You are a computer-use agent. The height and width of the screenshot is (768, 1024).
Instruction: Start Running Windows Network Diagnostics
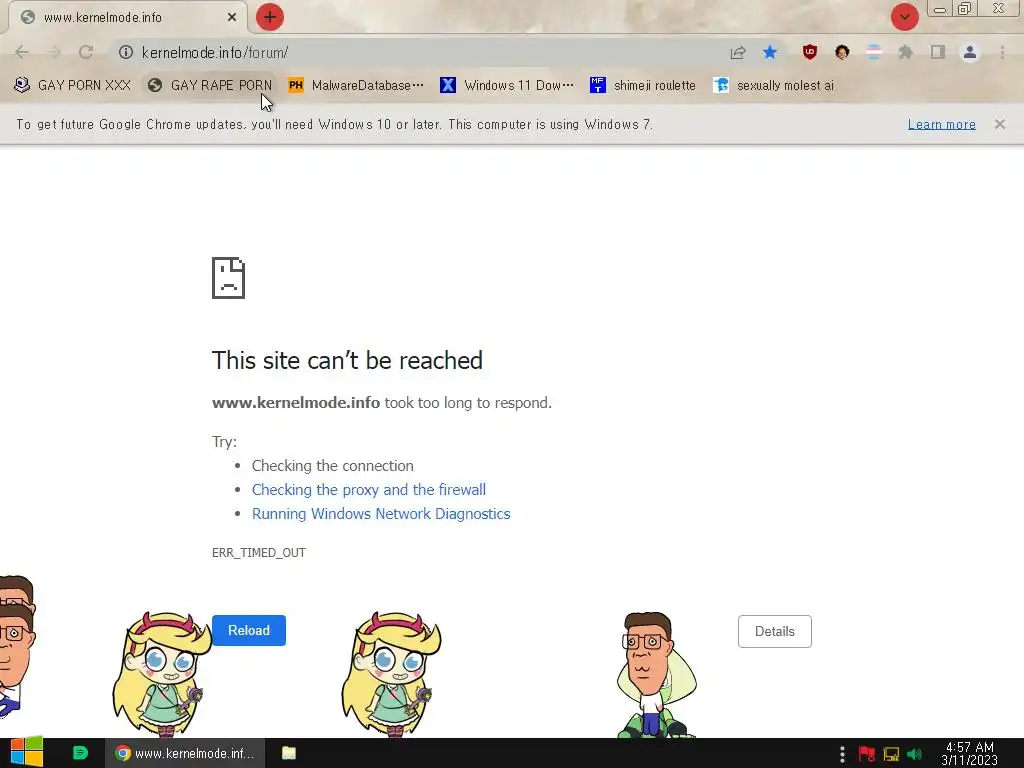tap(381, 514)
